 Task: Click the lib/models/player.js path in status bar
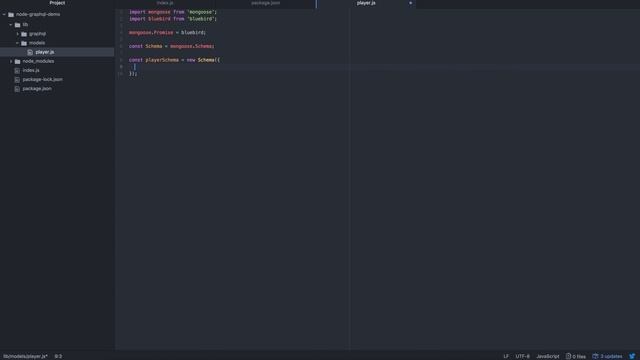point(25,356)
